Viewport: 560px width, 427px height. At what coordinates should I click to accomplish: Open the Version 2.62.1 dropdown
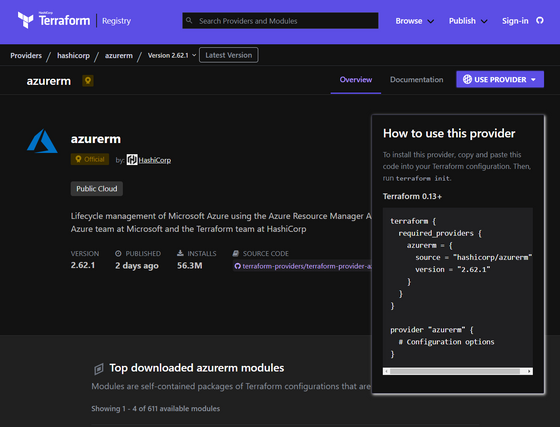(172, 55)
